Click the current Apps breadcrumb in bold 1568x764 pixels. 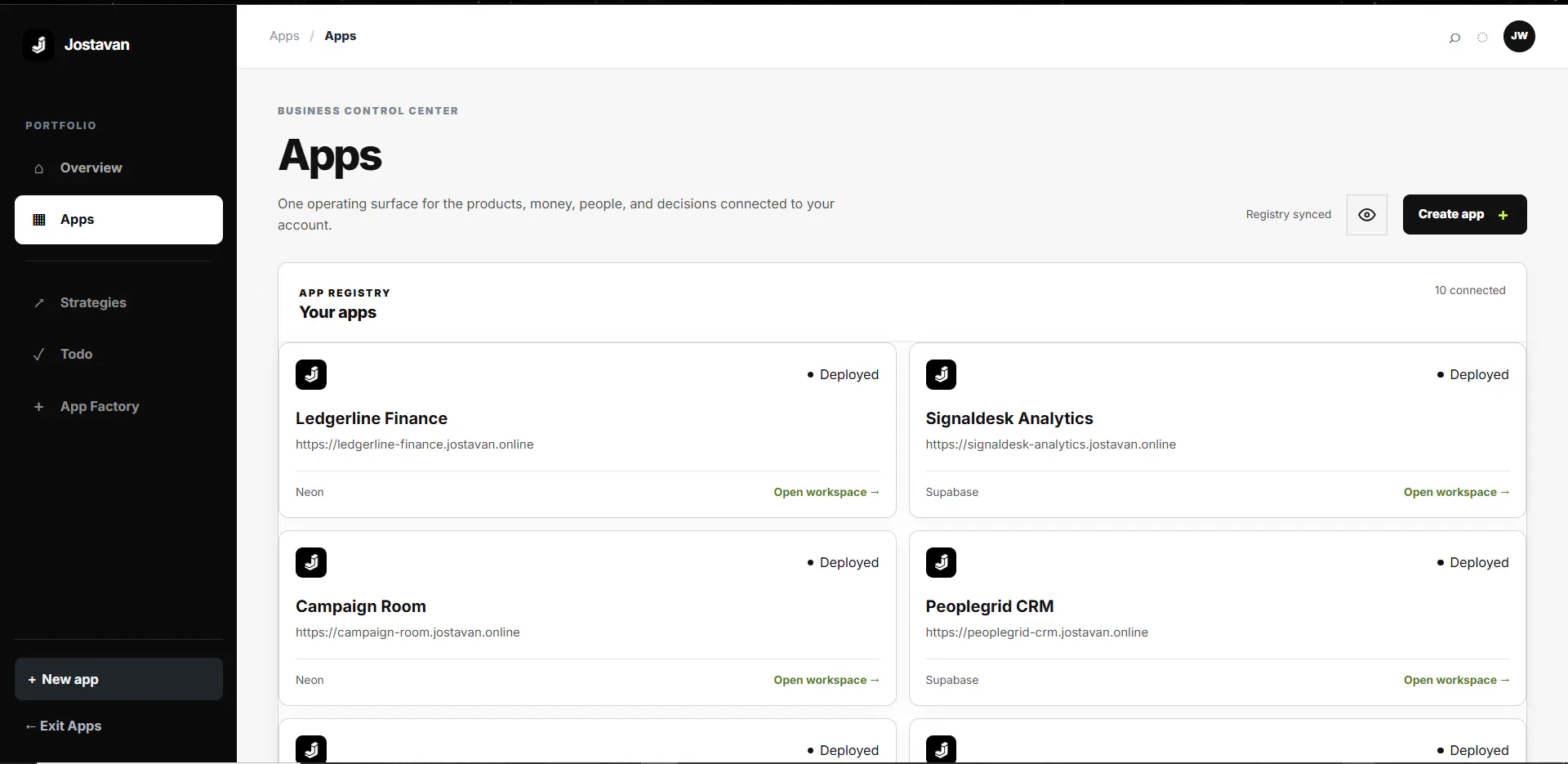click(x=341, y=36)
